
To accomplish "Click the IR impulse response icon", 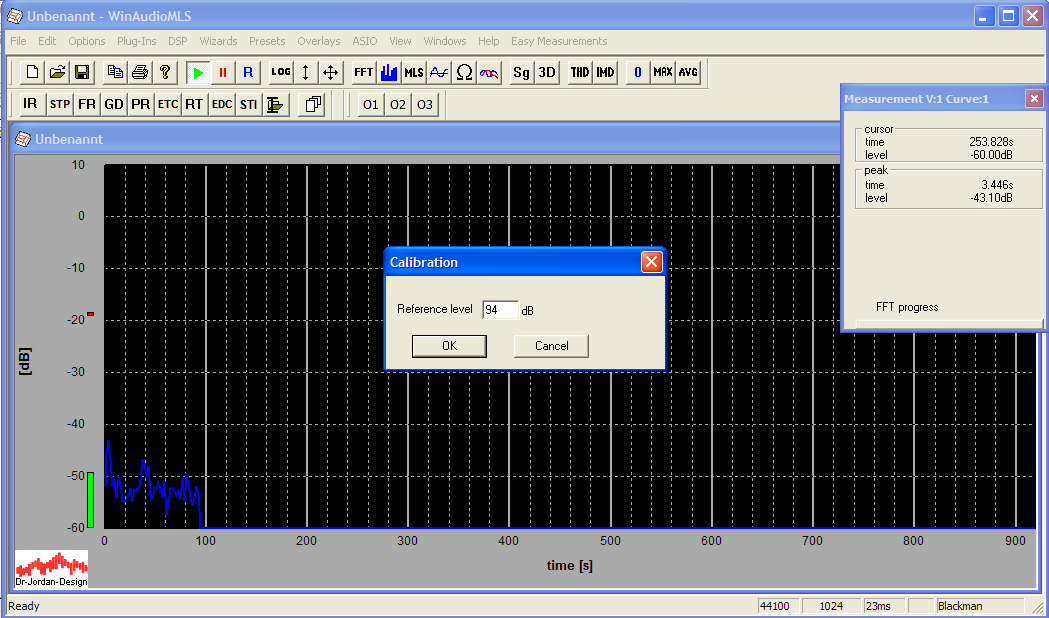I will (30, 104).
